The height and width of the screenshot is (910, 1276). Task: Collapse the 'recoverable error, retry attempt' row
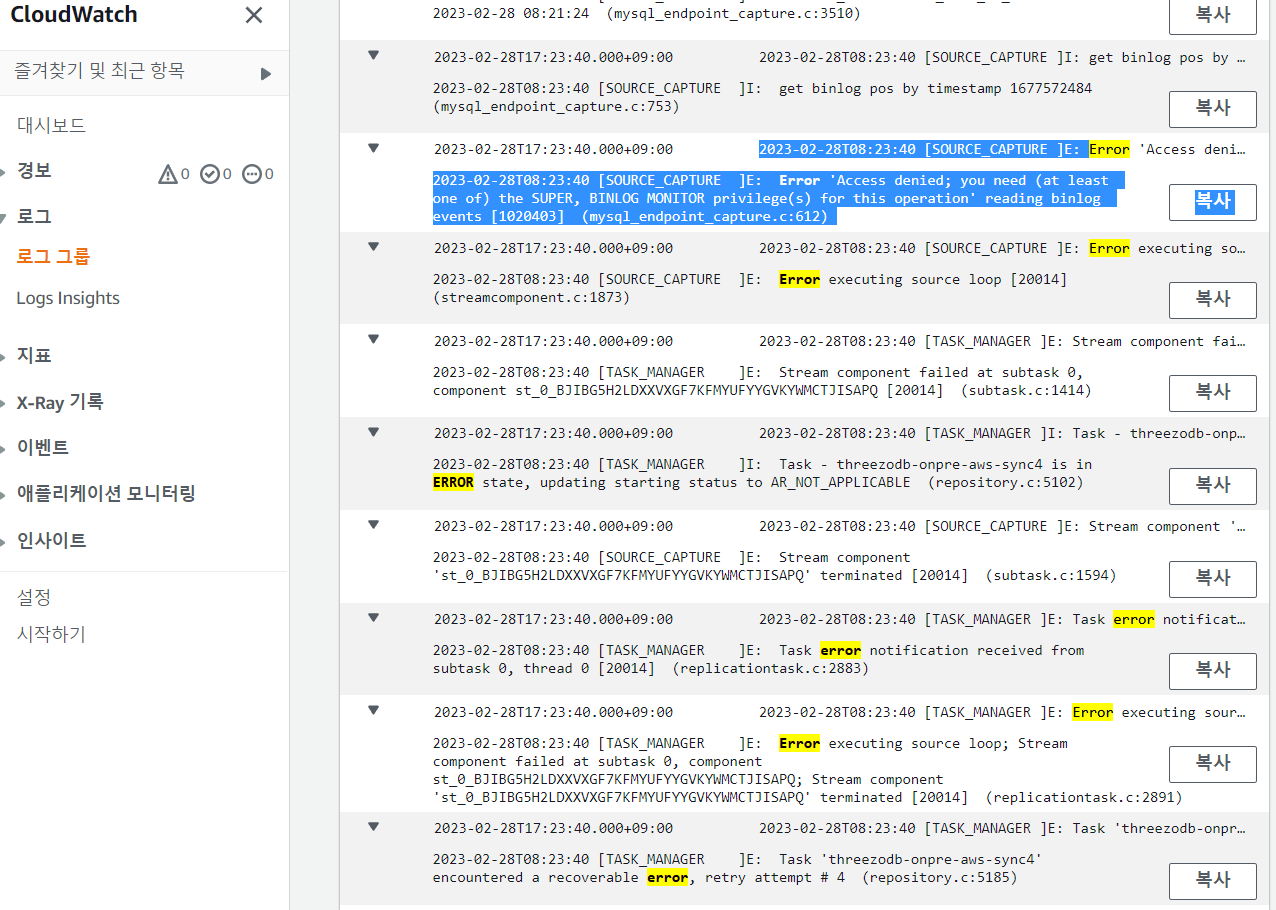coord(374,826)
